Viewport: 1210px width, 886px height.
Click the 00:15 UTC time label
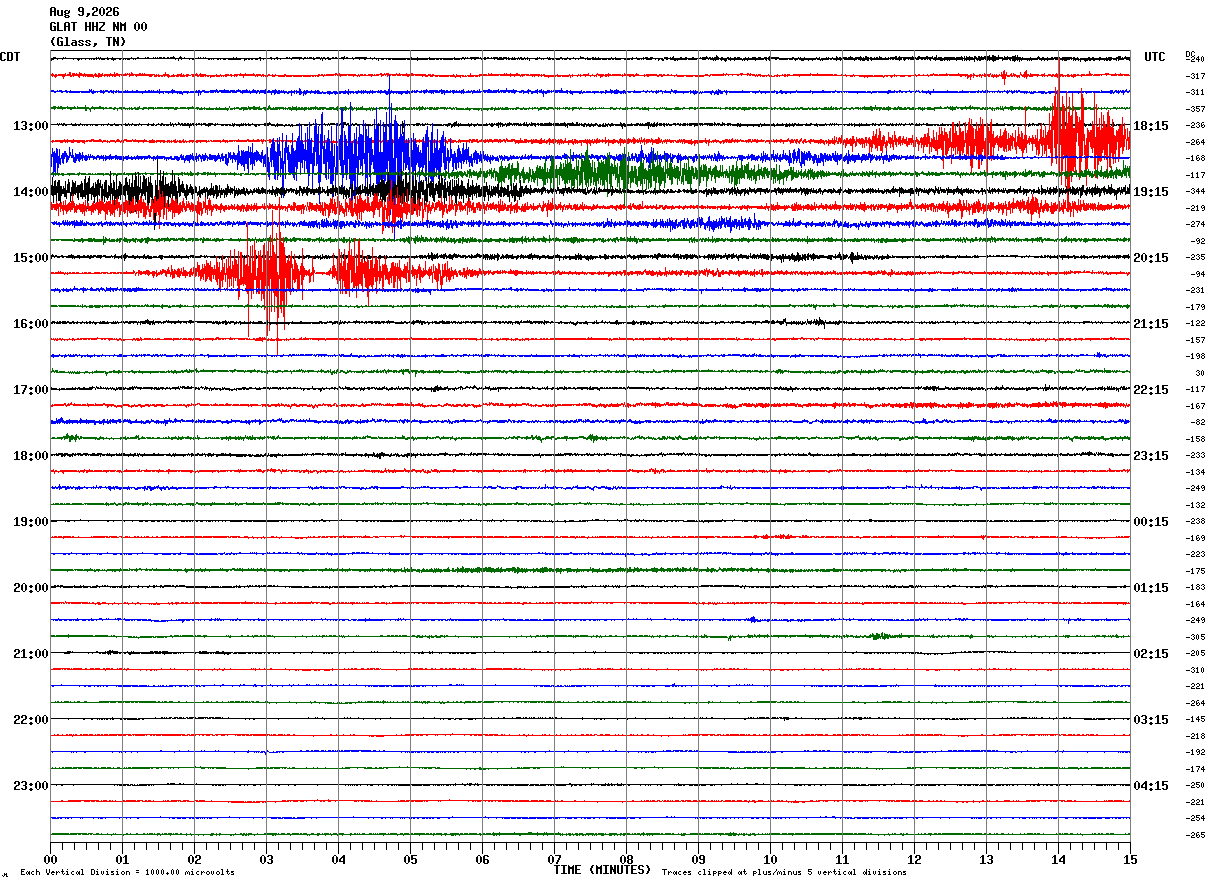coord(1151,521)
